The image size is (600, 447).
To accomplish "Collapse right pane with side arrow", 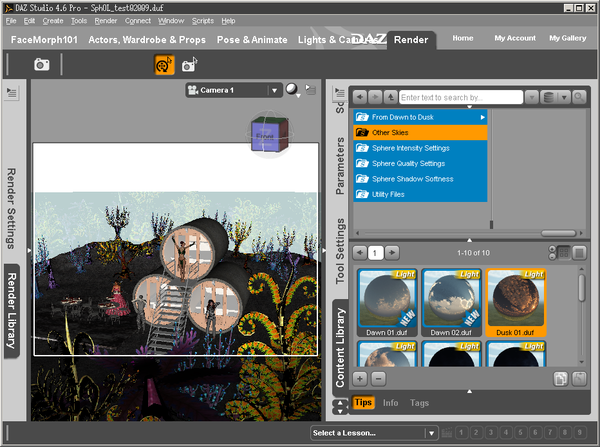I will click(x=323, y=250).
